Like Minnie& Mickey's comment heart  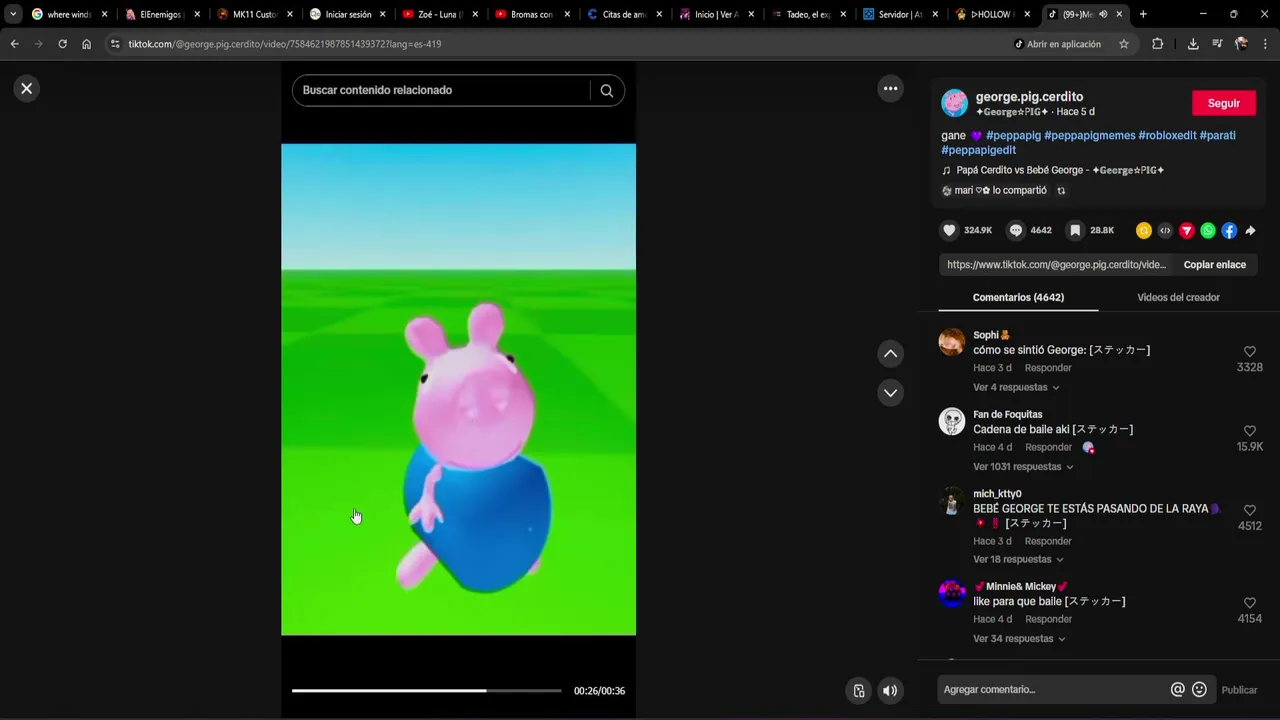1250,603
